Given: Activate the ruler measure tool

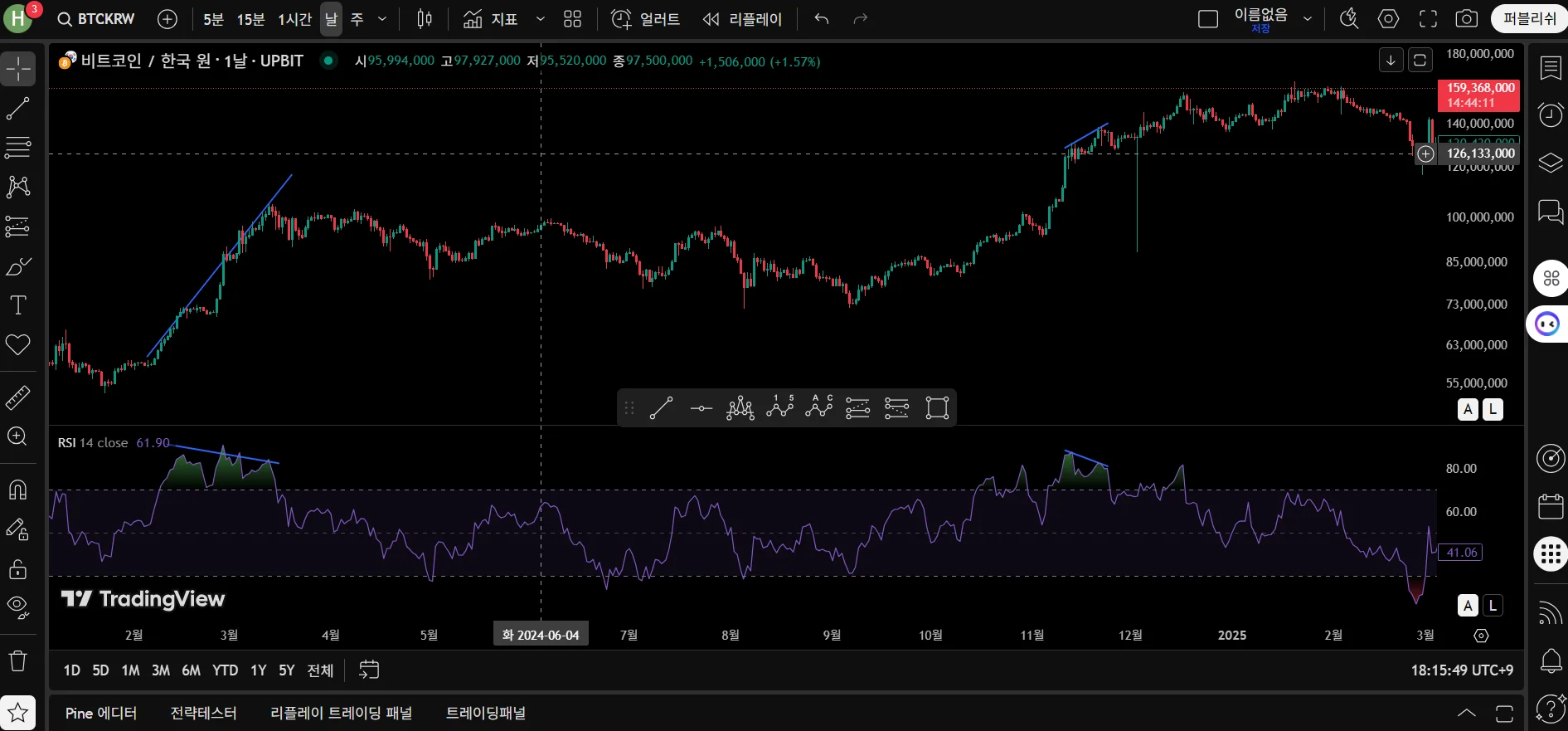Looking at the screenshot, I should click(x=17, y=398).
